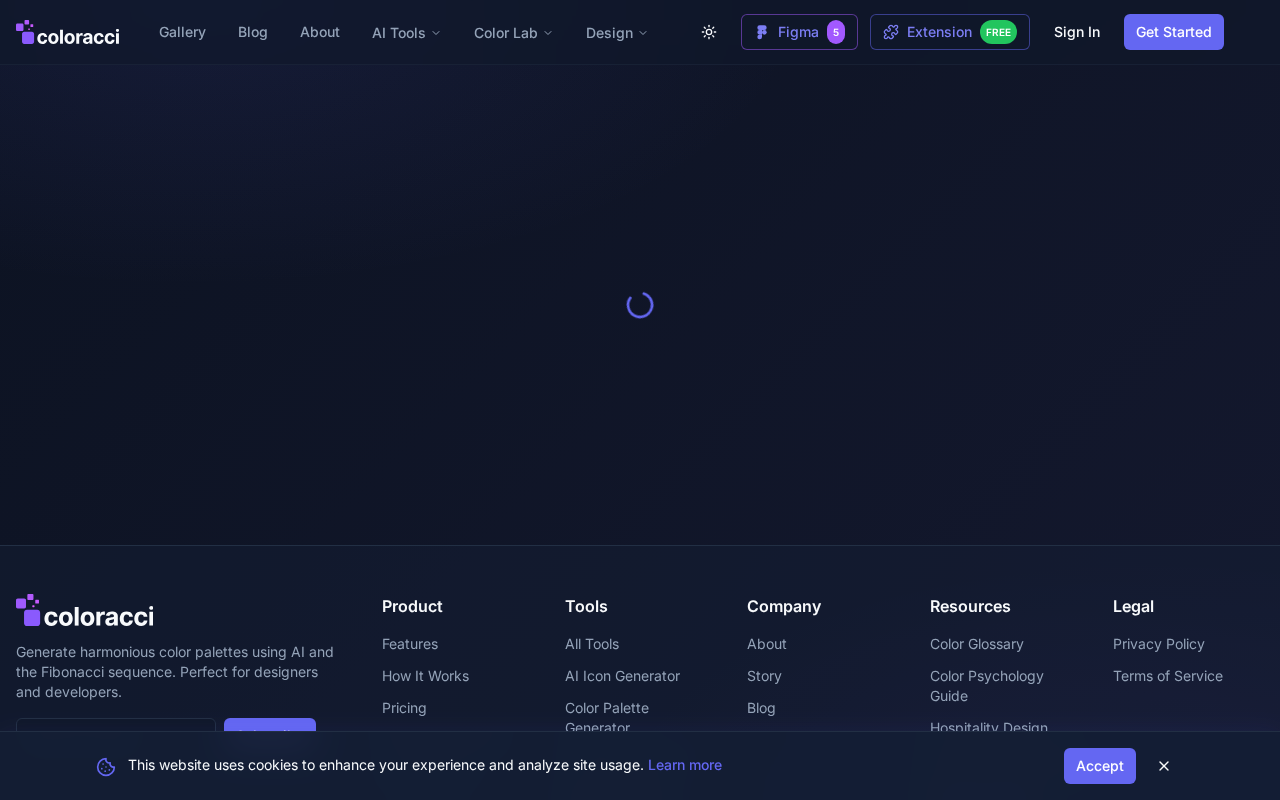Dismiss the cookie banner with X

point(1164,766)
